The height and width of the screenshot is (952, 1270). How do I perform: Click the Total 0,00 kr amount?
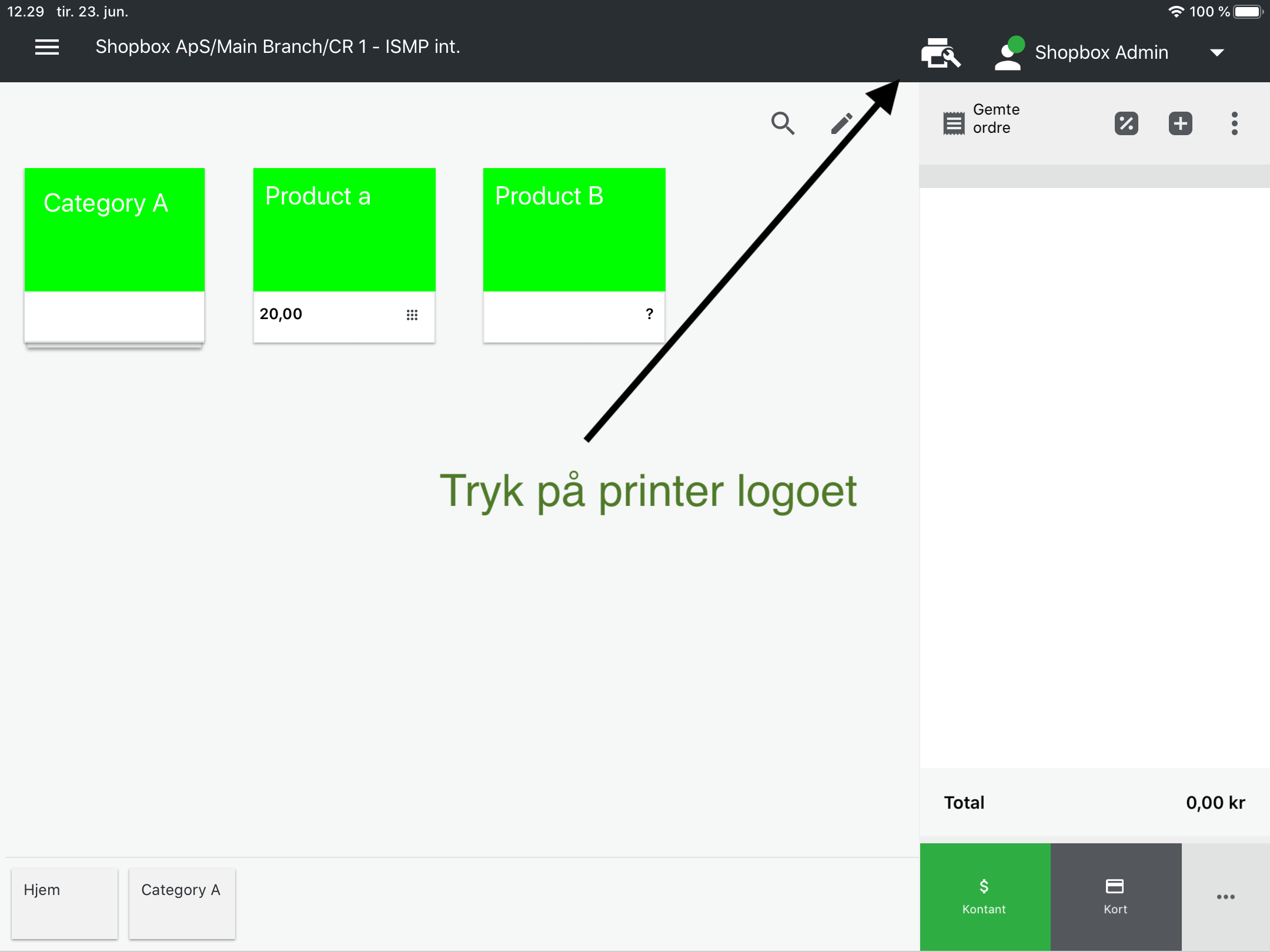[1215, 803]
